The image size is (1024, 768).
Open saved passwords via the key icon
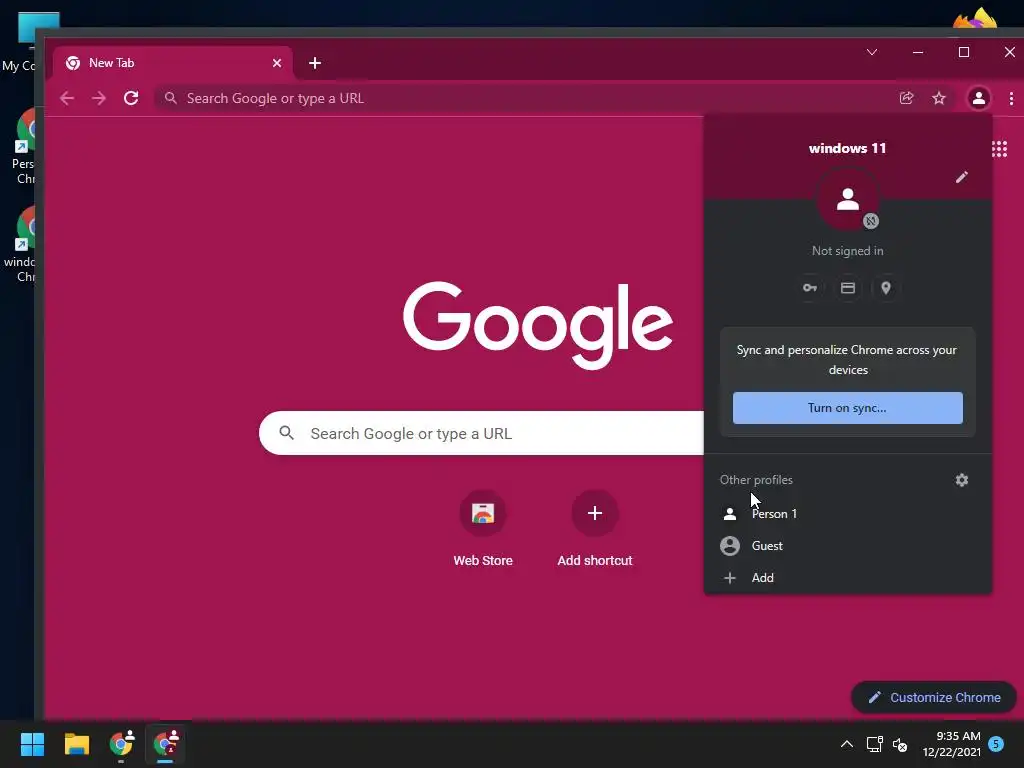(810, 288)
